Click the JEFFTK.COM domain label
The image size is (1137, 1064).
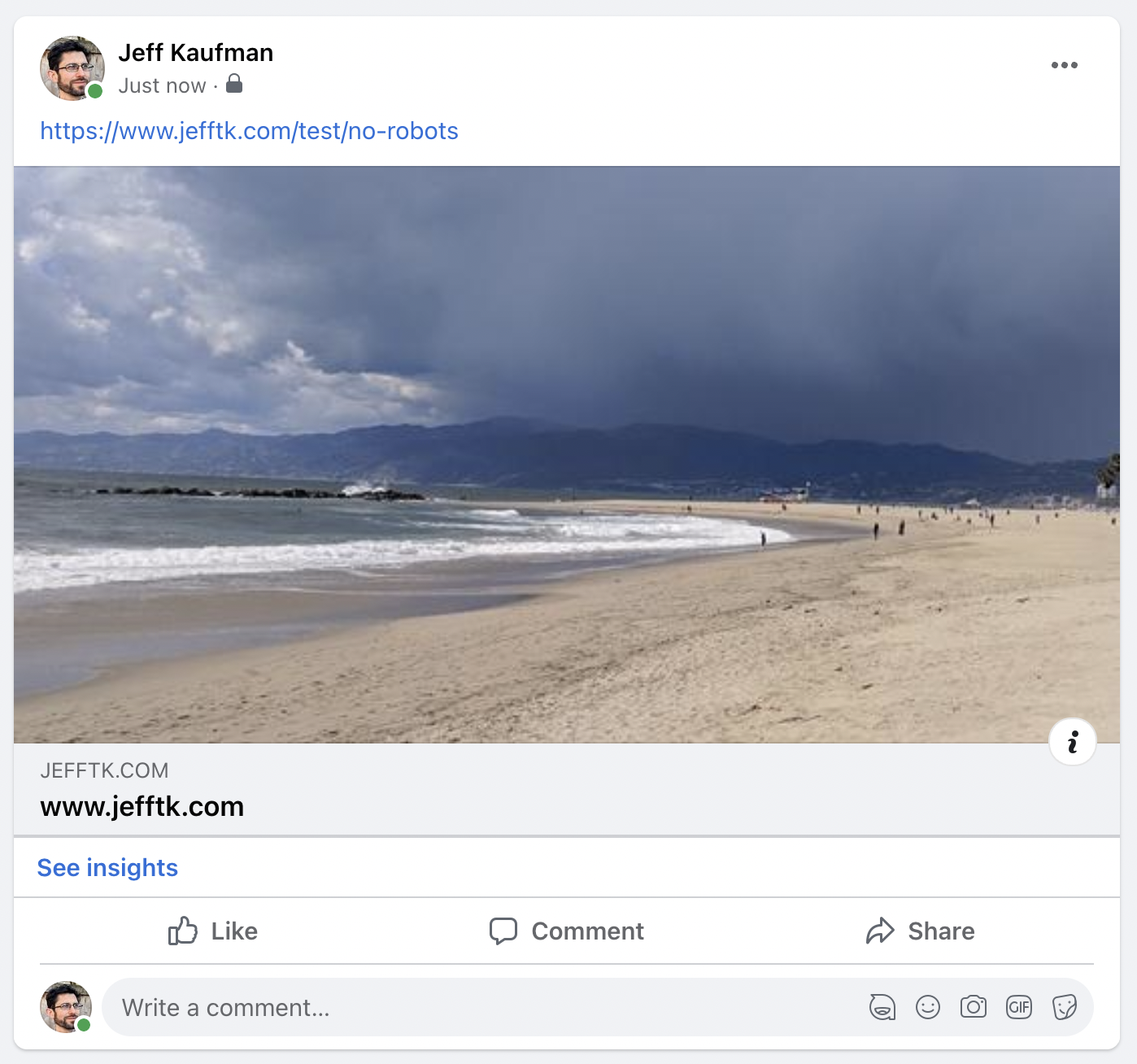point(104,770)
